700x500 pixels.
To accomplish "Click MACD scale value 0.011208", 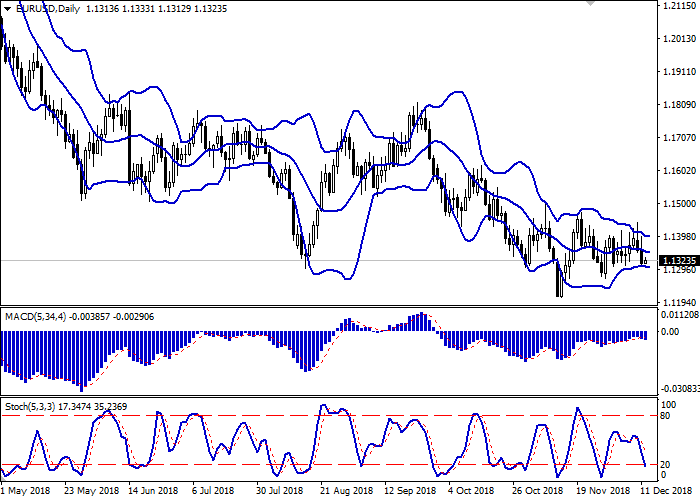I will [x=679, y=315].
